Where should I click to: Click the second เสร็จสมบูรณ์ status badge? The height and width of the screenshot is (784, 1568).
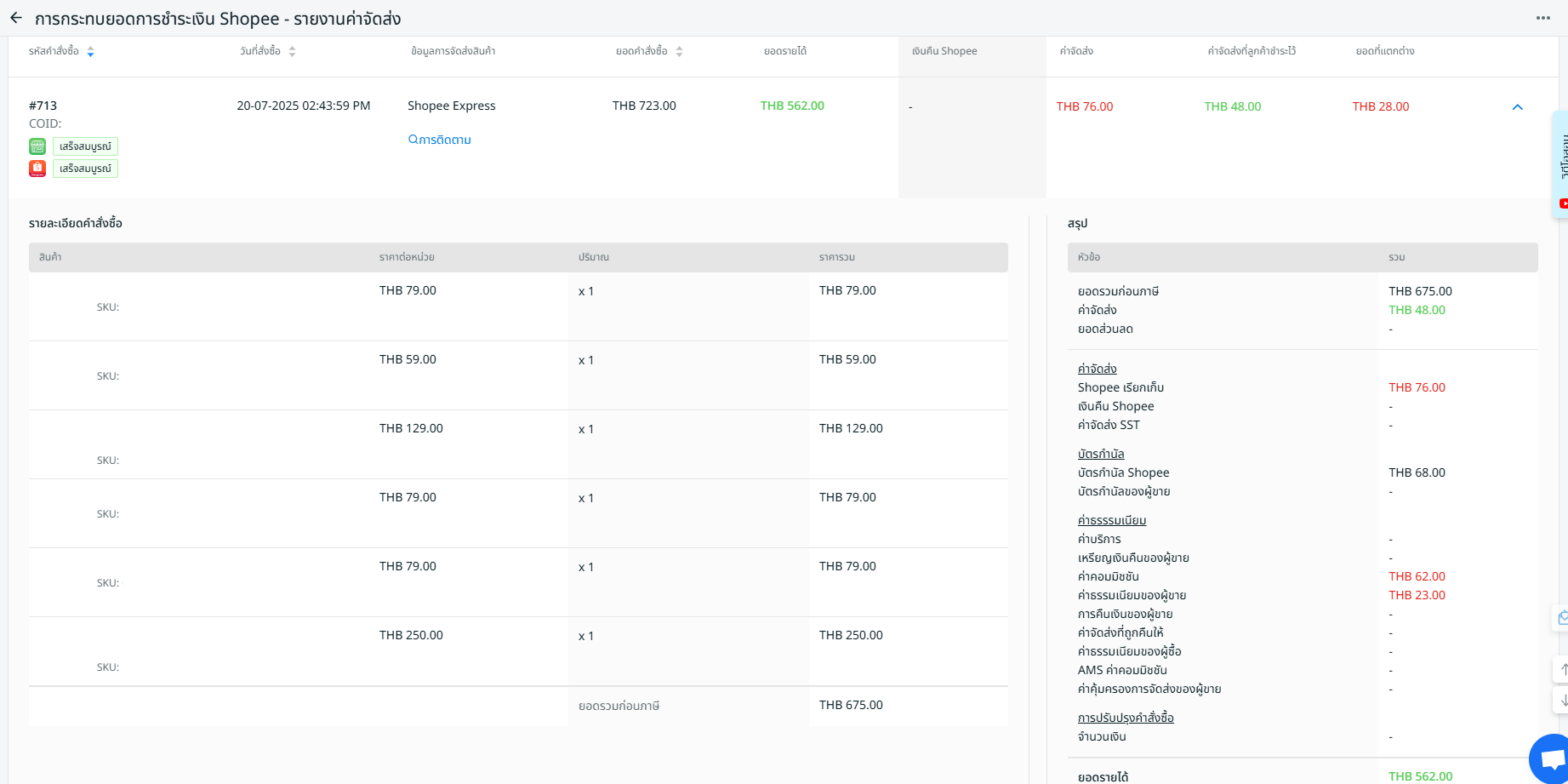point(85,169)
